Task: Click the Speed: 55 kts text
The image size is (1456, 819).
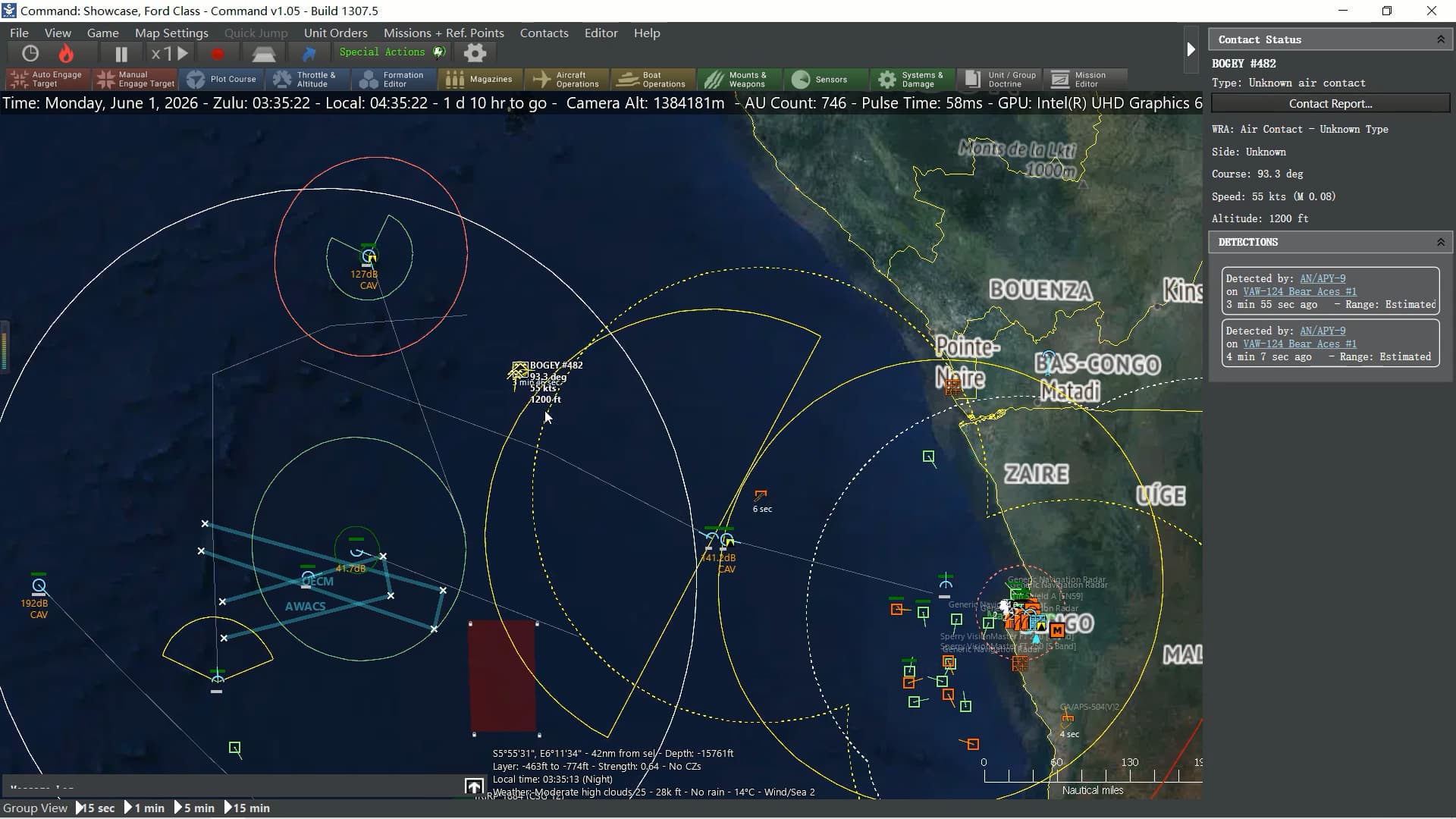Action: 1273,196
